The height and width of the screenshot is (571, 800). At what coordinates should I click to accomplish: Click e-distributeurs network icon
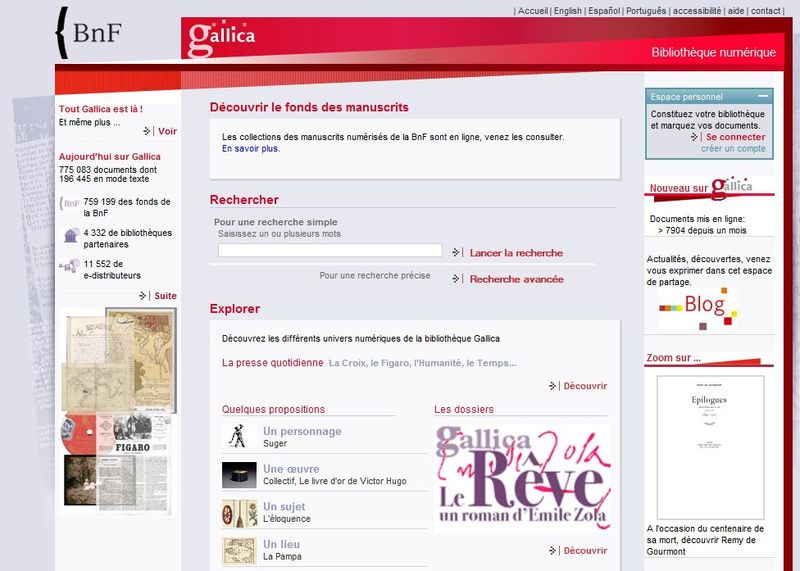69,266
